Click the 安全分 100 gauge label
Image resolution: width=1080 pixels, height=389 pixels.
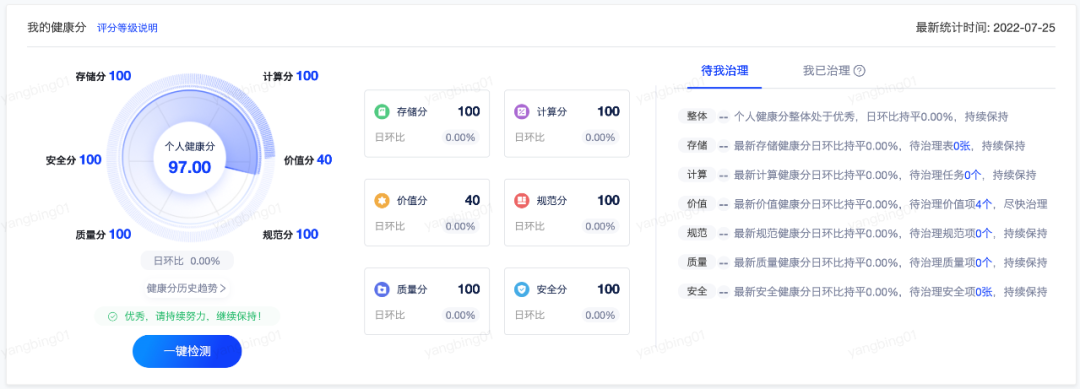pos(74,160)
